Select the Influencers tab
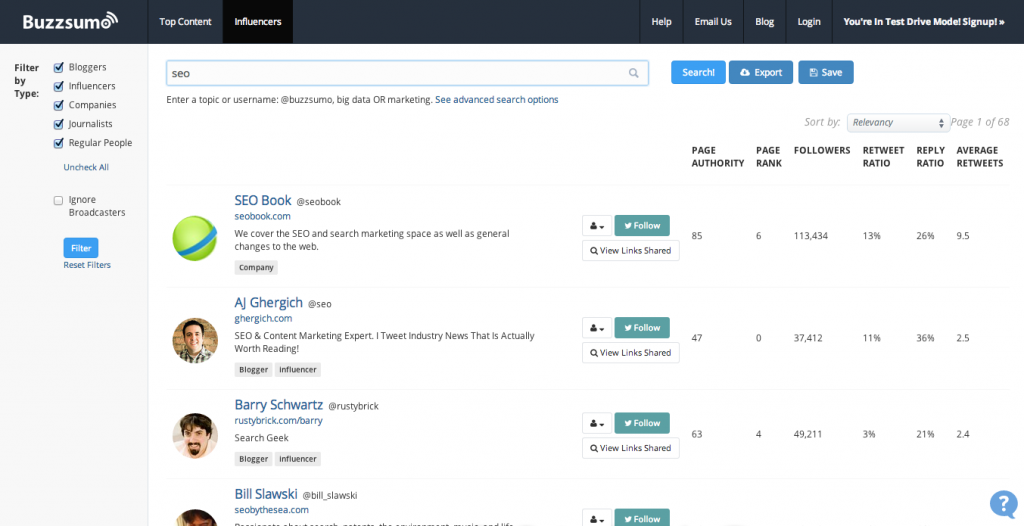Image resolution: width=1024 pixels, height=526 pixels. [x=258, y=22]
